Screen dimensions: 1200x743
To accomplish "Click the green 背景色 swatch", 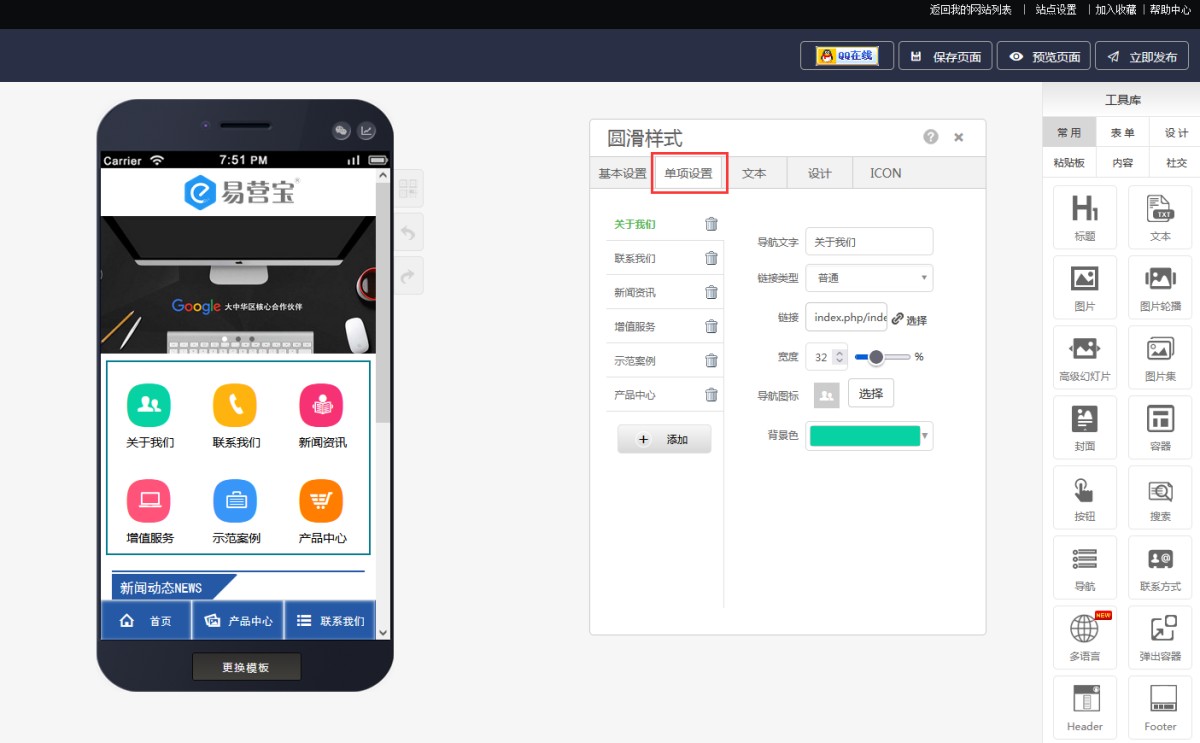I will pos(864,435).
